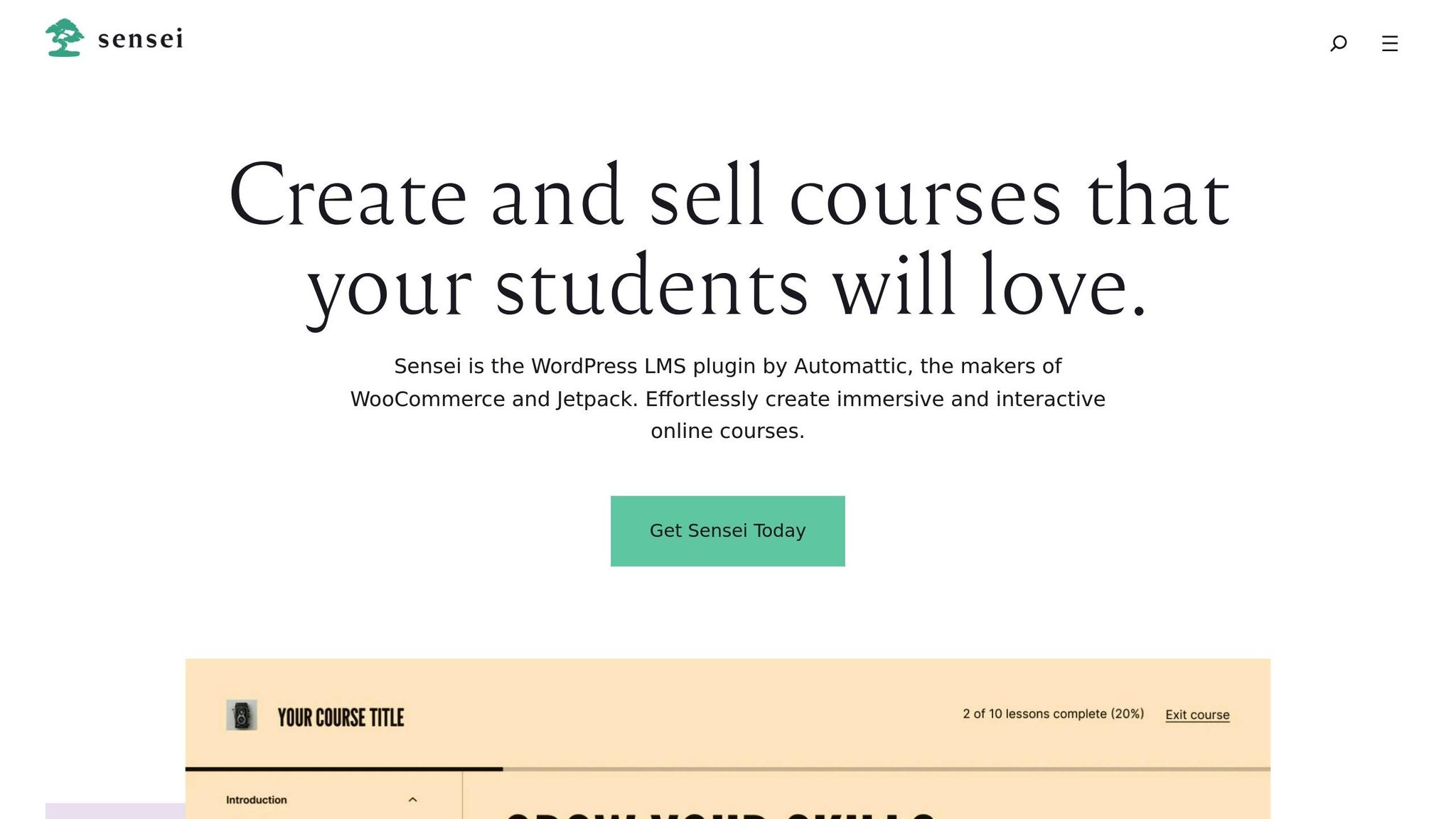Click the "sensei" wordmark text
The height and width of the screenshot is (819, 1456).
point(141,39)
